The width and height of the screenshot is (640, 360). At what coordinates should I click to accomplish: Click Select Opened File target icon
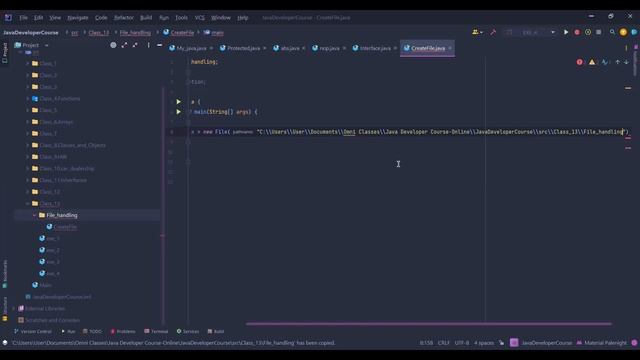click(113, 45)
